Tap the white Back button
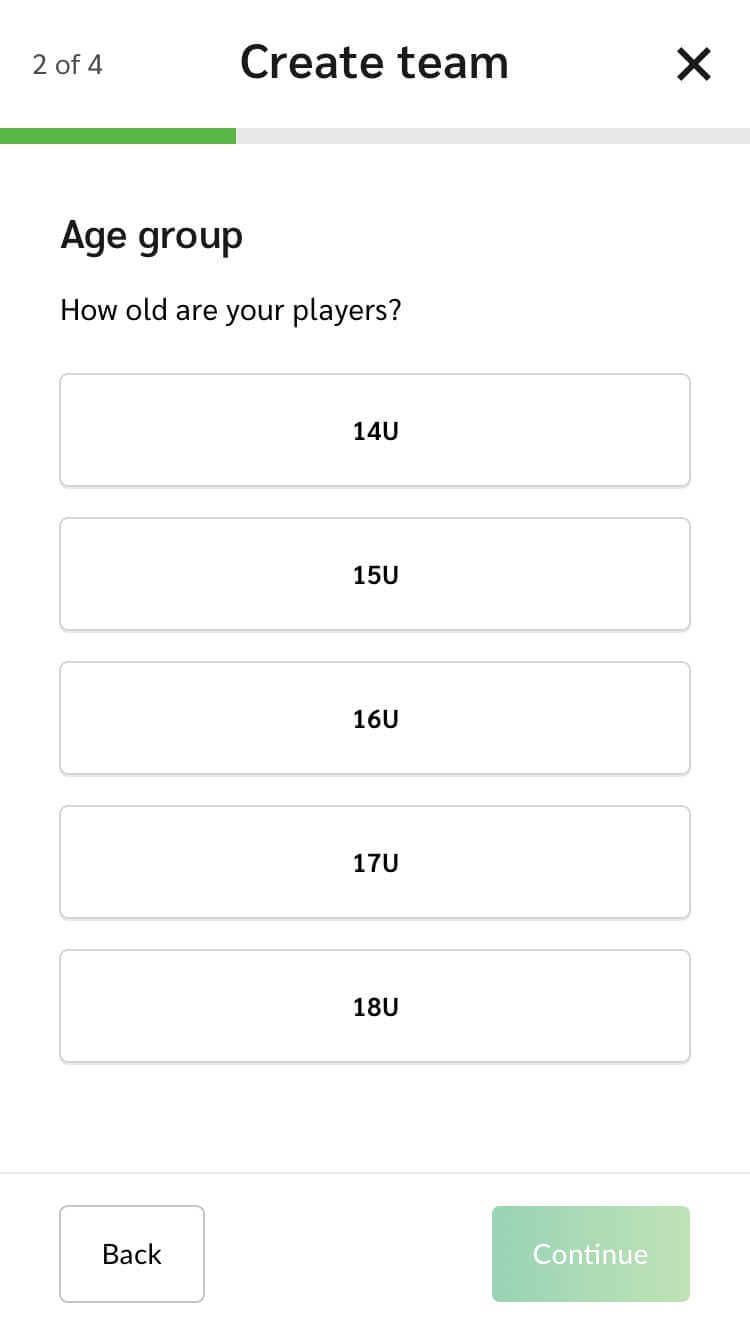 coord(132,1254)
